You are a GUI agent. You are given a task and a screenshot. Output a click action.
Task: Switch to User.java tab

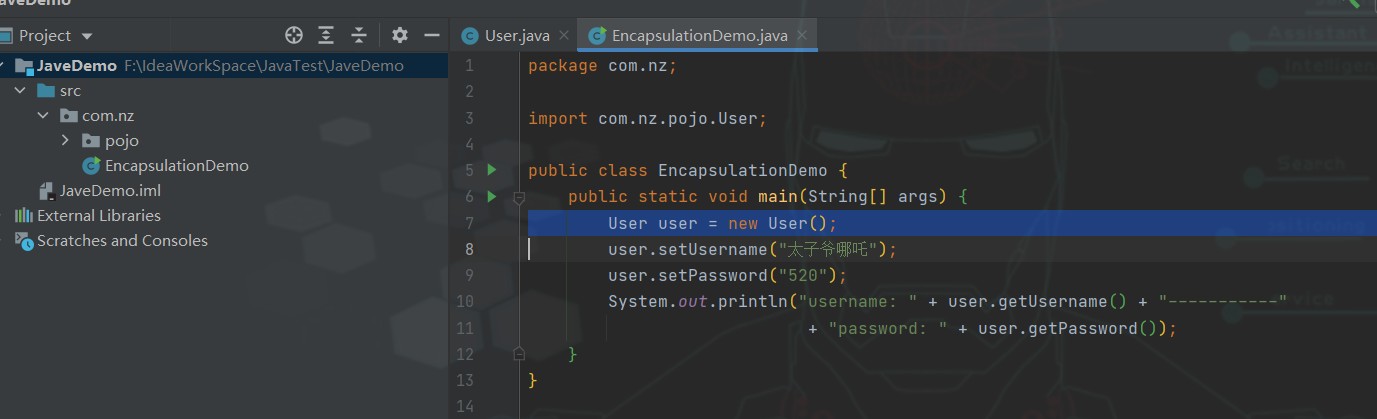pos(516,36)
